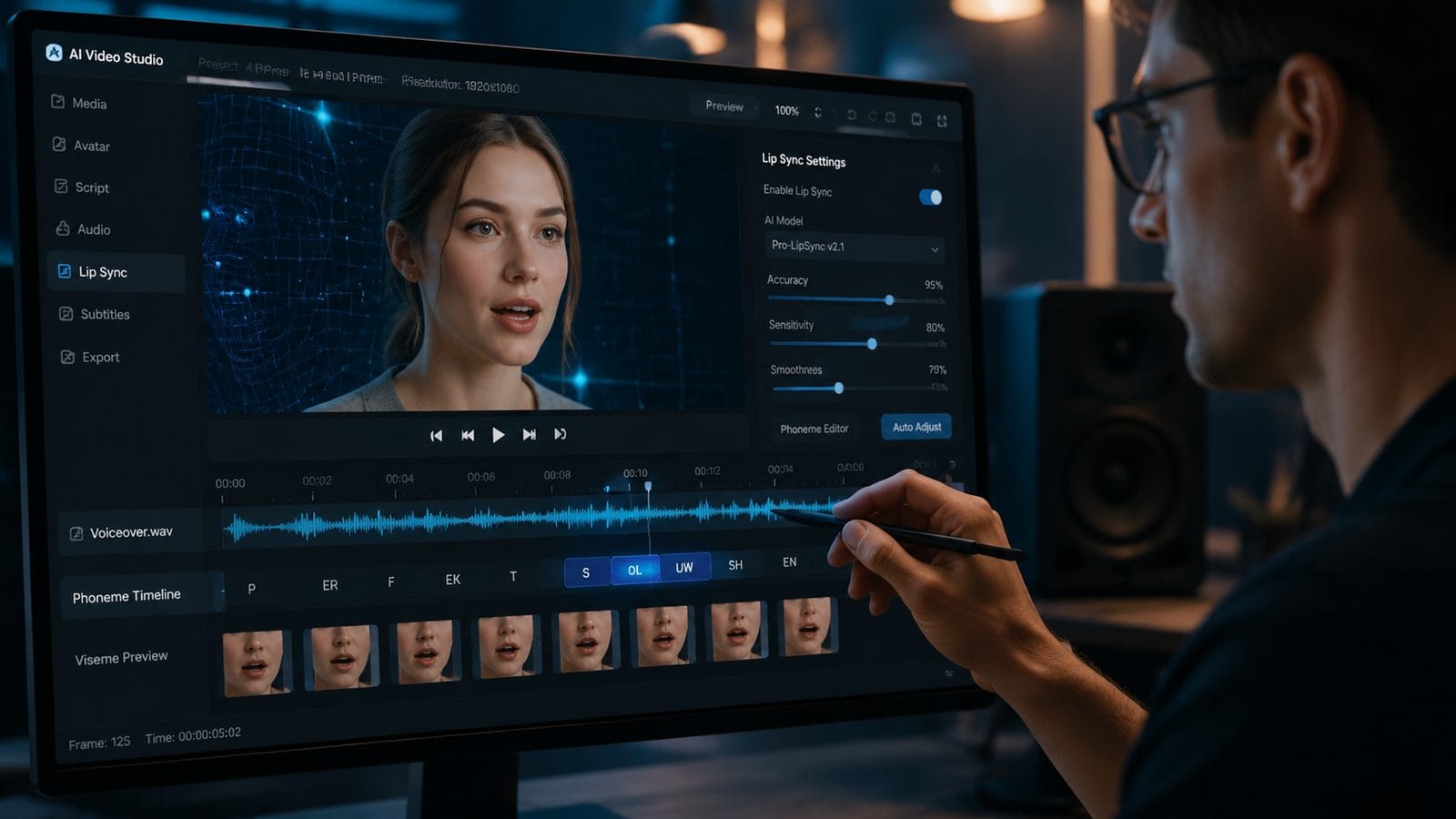The image size is (1456, 819).
Task: Select Lip Sync in the sidebar
Action: point(116,272)
